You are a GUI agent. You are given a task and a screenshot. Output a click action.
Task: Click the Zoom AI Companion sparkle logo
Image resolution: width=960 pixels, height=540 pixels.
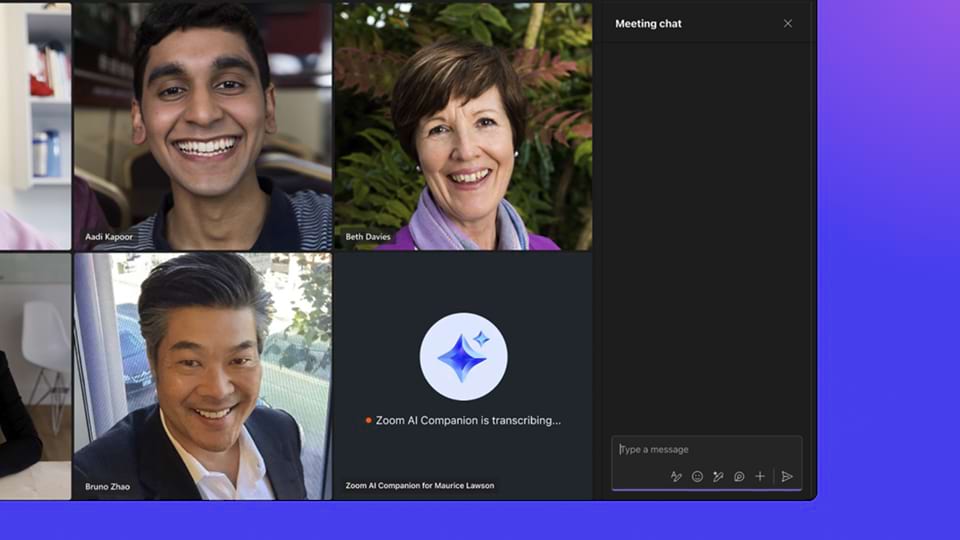pos(463,357)
